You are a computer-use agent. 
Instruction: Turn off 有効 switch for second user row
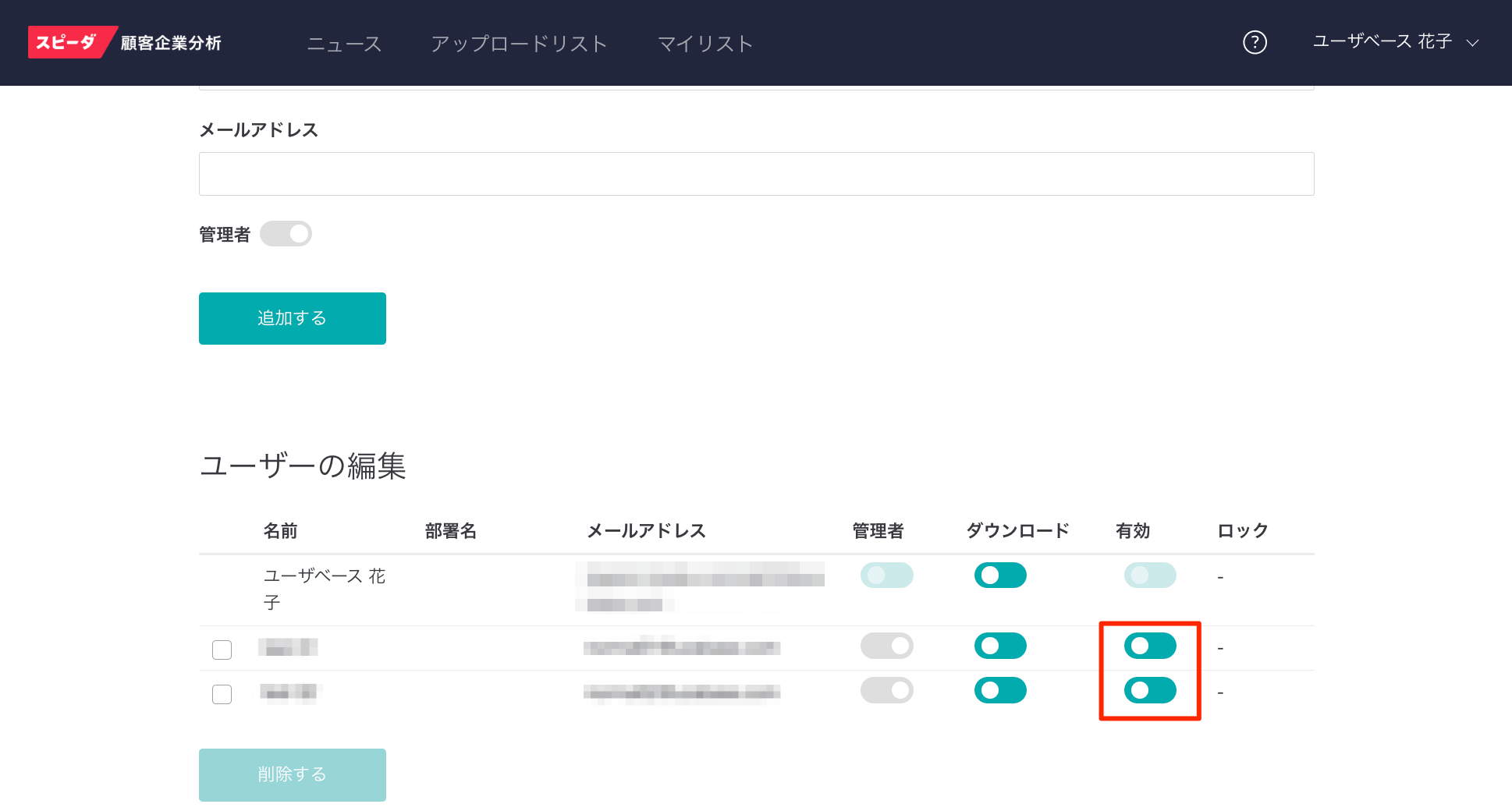(x=1150, y=646)
